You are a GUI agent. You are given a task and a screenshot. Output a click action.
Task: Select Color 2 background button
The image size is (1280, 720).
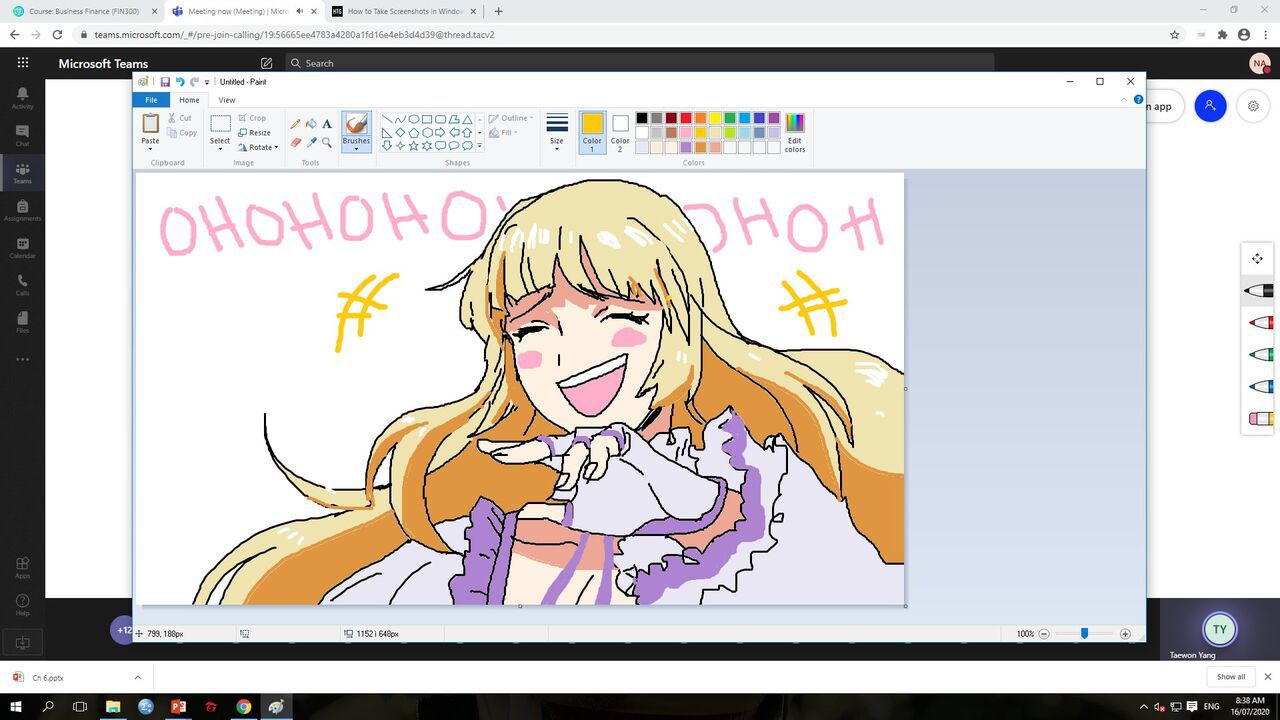pos(620,132)
